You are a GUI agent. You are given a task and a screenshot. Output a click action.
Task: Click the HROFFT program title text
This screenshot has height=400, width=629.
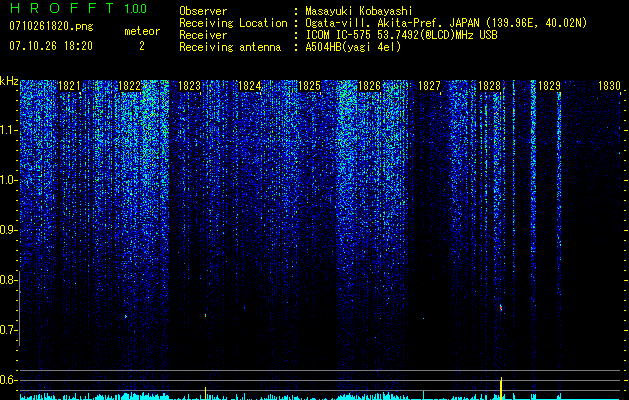[62, 8]
